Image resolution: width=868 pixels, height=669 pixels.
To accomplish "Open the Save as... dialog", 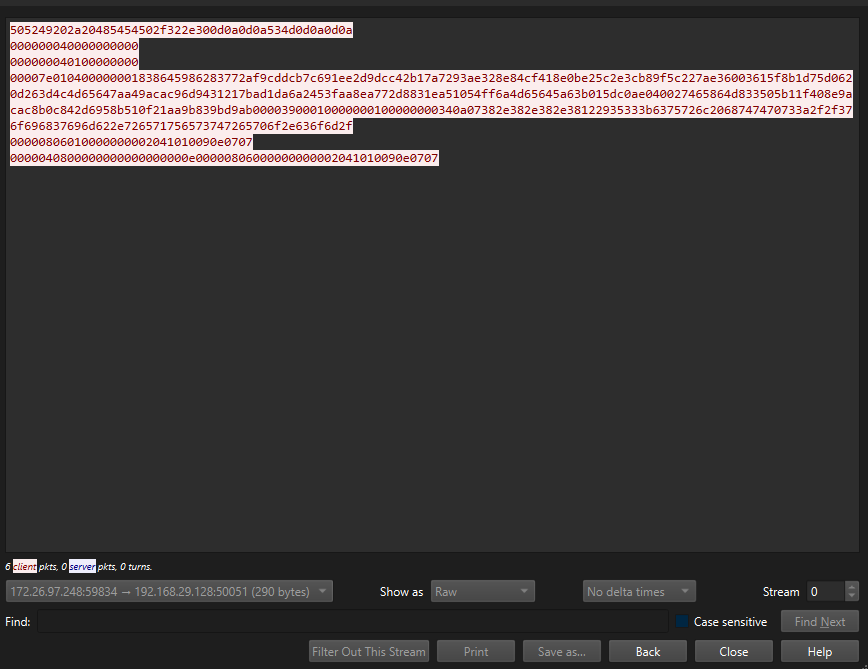I will tap(561, 652).
